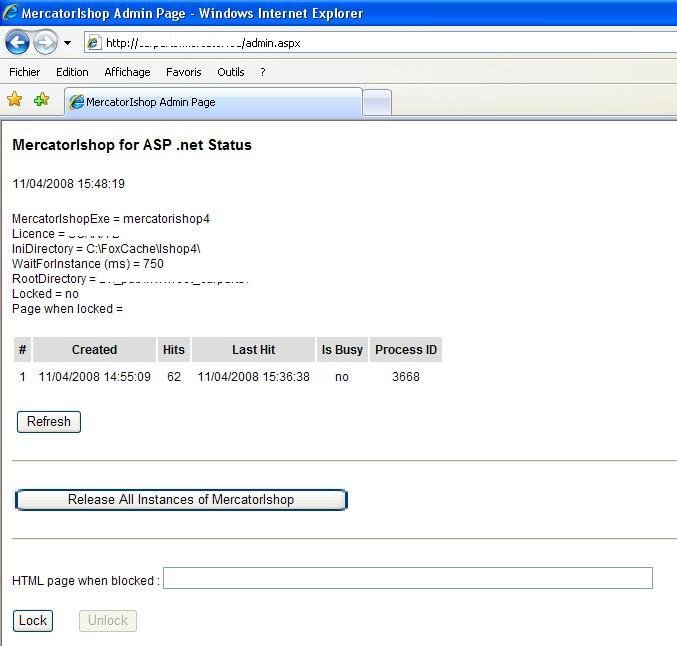Click the Refresh button
The width and height of the screenshot is (677, 646).
pyautogui.click(x=49, y=421)
